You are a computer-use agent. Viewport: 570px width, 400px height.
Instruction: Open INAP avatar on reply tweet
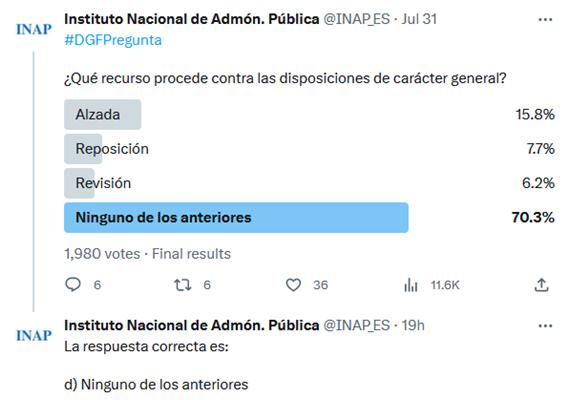[34, 336]
